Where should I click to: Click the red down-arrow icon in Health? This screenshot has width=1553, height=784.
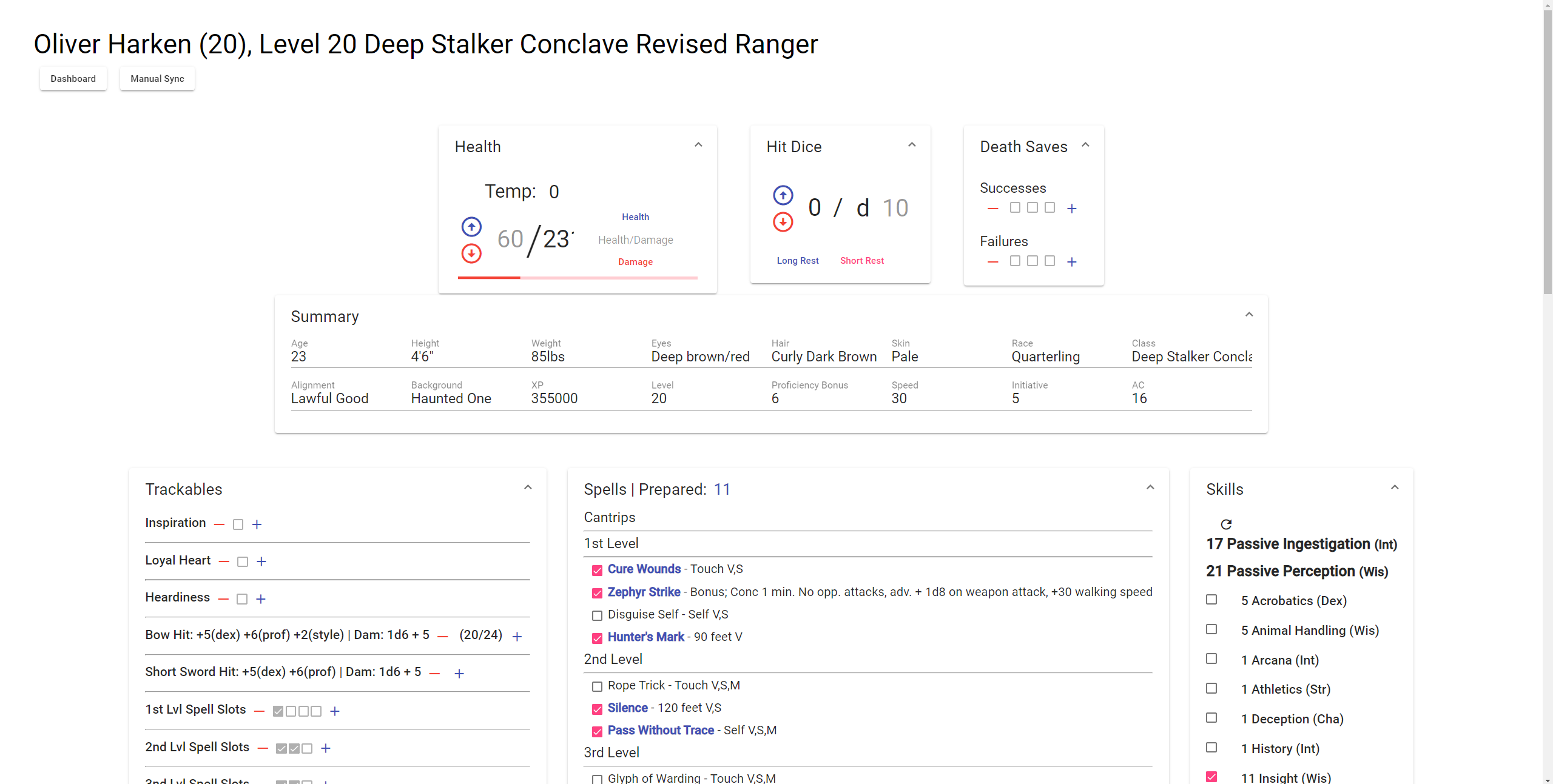(471, 253)
